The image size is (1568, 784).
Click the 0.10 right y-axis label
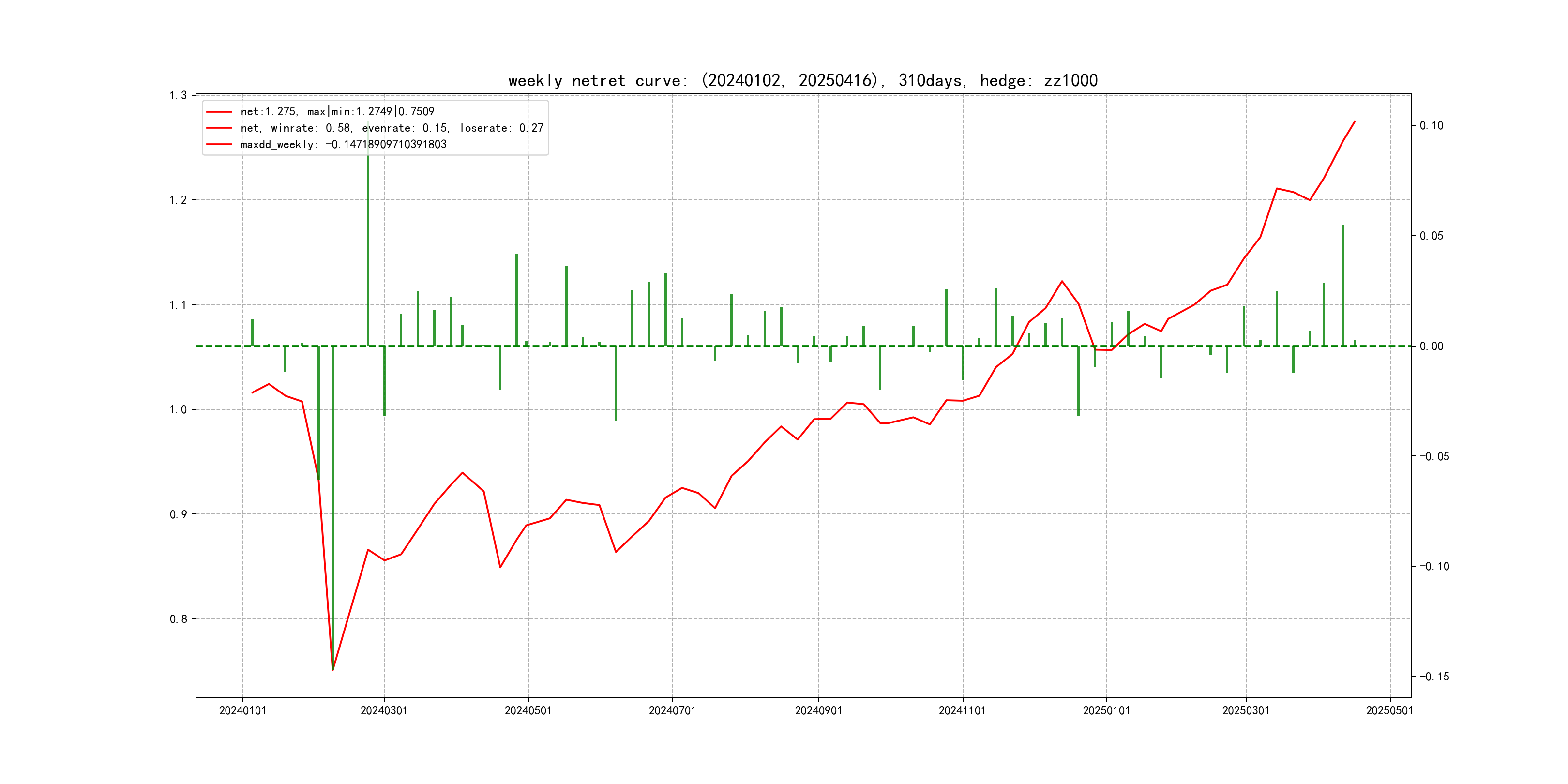(x=1431, y=125)
